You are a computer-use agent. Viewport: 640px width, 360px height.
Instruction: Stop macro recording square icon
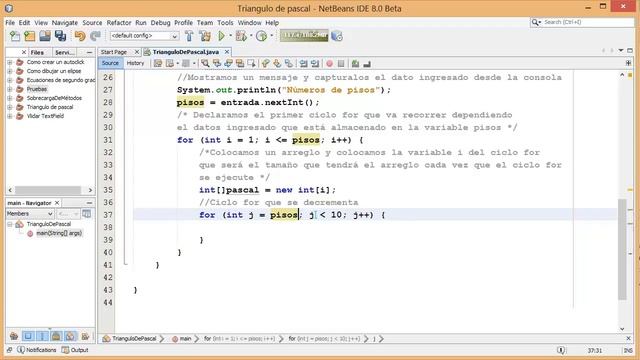(x=341, y=63)
